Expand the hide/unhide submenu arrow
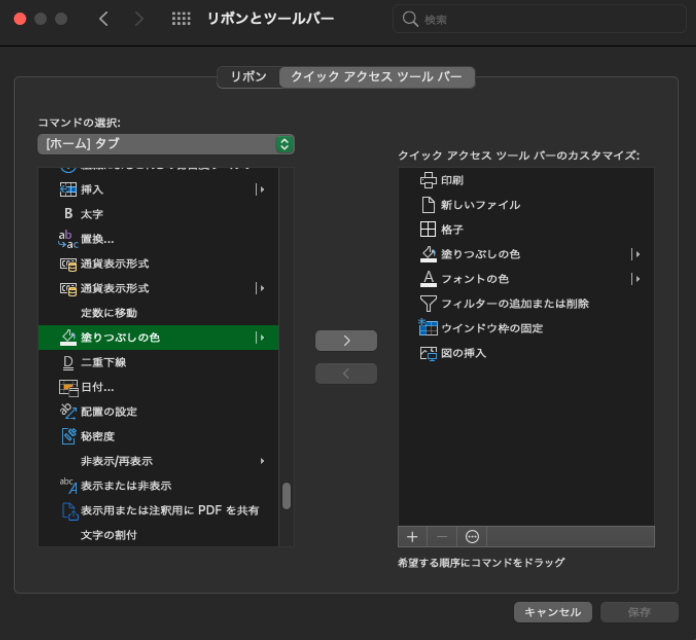This screenshot has width=696, height=640. pyautogui.click(x=262, y=461)
